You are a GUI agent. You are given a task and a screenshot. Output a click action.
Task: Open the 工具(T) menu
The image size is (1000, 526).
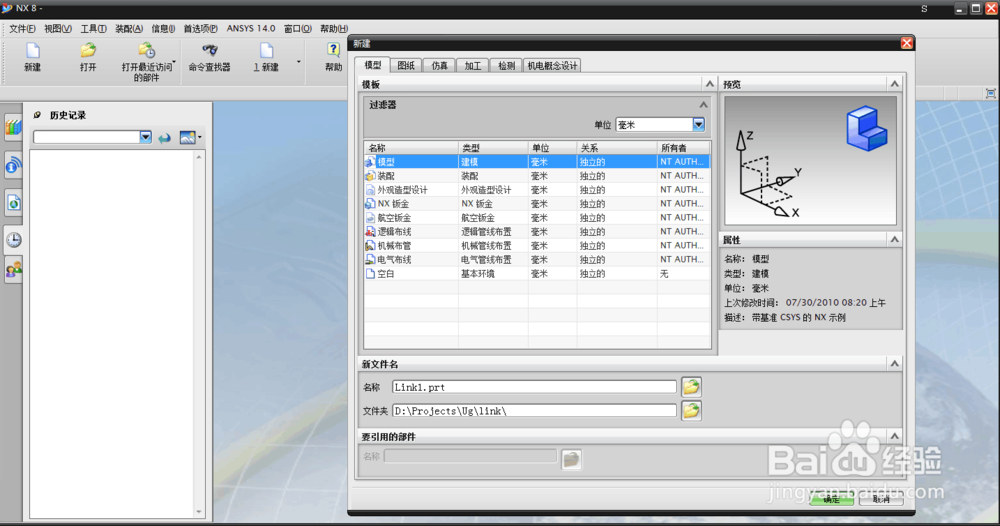(x=93, y=29)
